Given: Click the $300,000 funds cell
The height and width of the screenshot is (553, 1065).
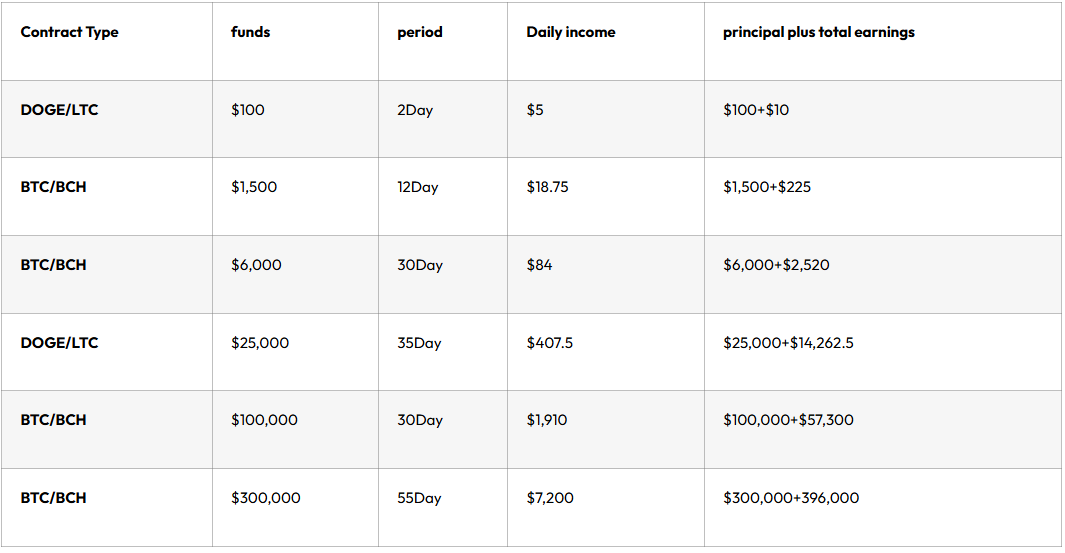Looking at the screenshot, I should [266, 498].
